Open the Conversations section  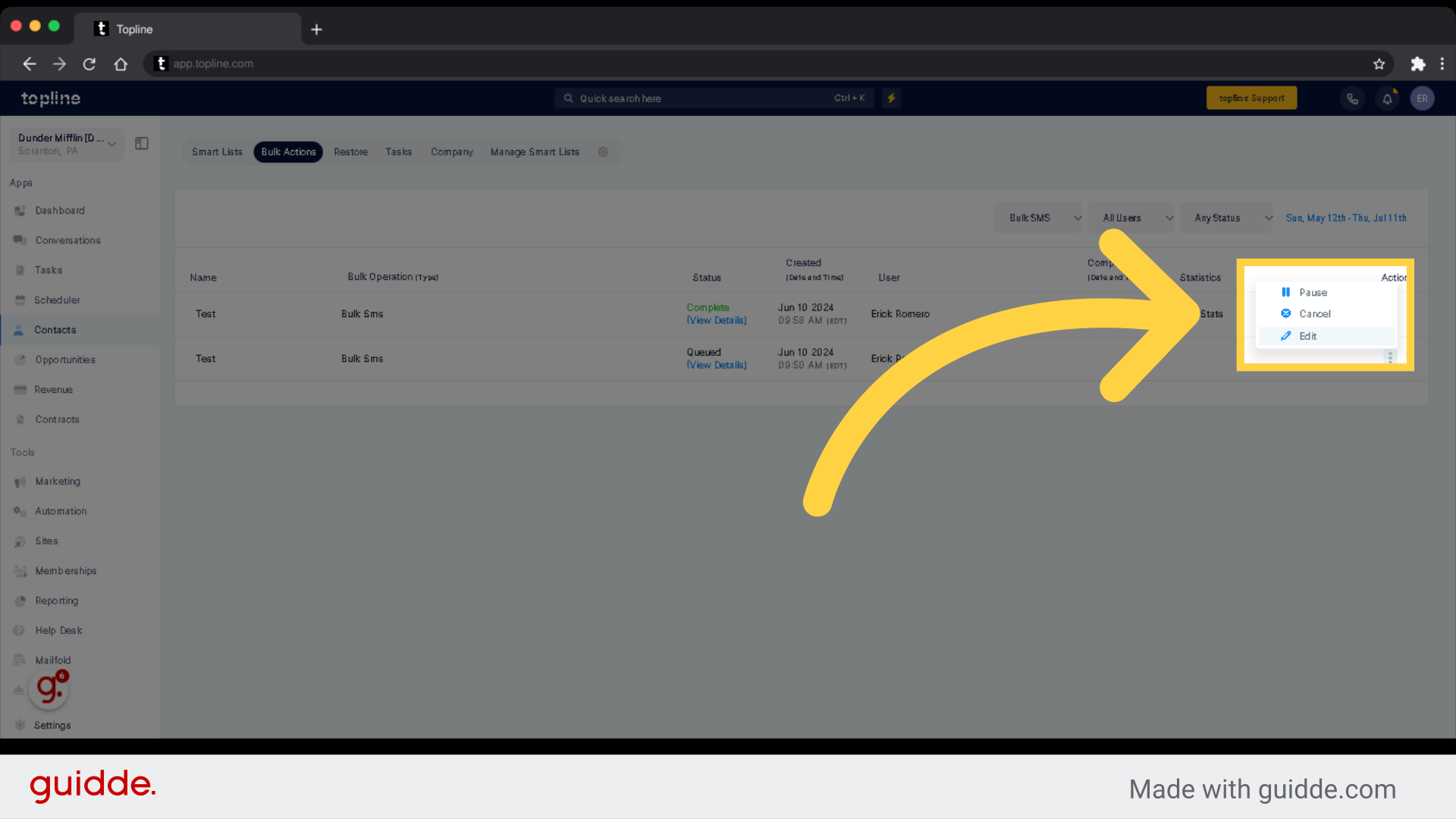pyautogui.click(x=68, y=240)
